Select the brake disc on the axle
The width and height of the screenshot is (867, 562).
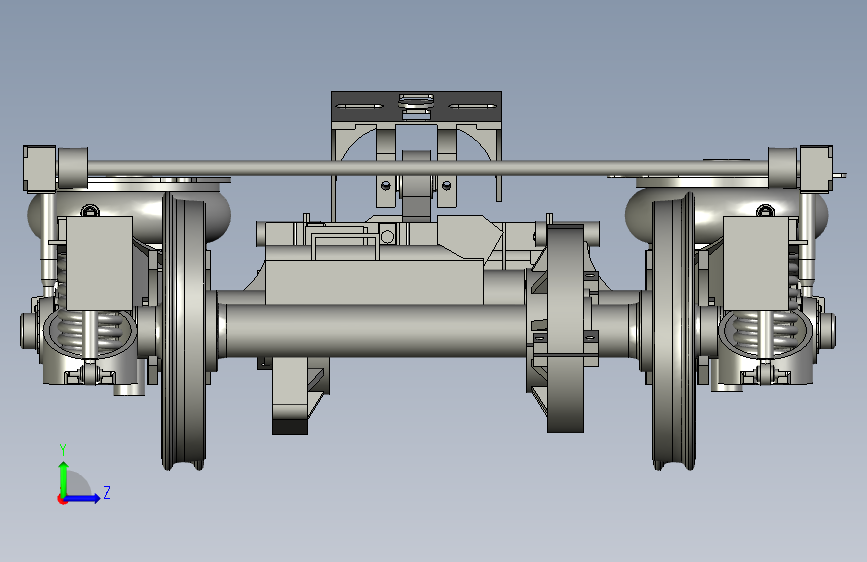pos(565,328)
